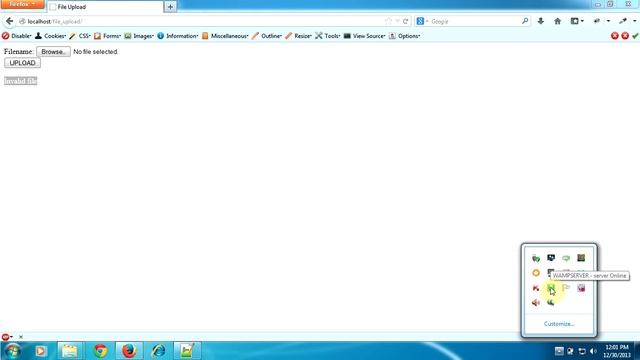Open the Resize toolbar menu
This screenshot has height=360, width=640.
pyautogui.click(x=298, y=36)
